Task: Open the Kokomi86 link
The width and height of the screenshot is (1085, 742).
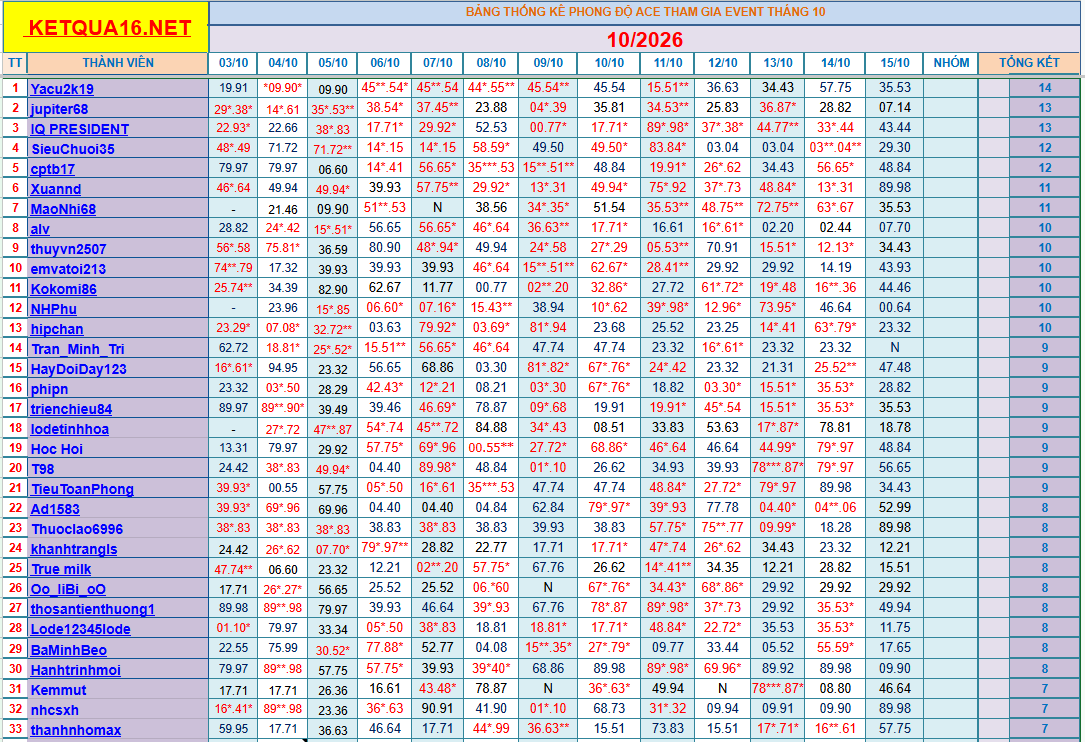Action: click(64, 289)
